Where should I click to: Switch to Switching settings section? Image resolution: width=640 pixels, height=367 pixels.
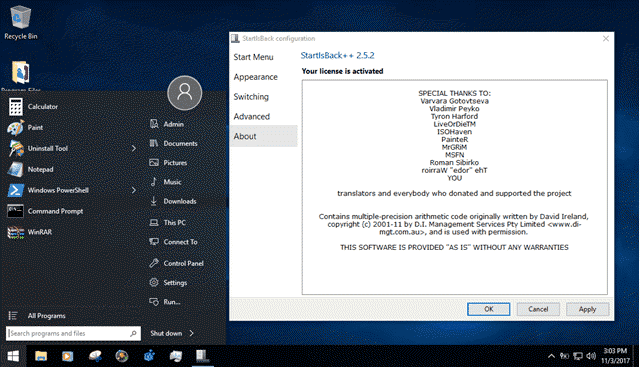coord(251,97)
